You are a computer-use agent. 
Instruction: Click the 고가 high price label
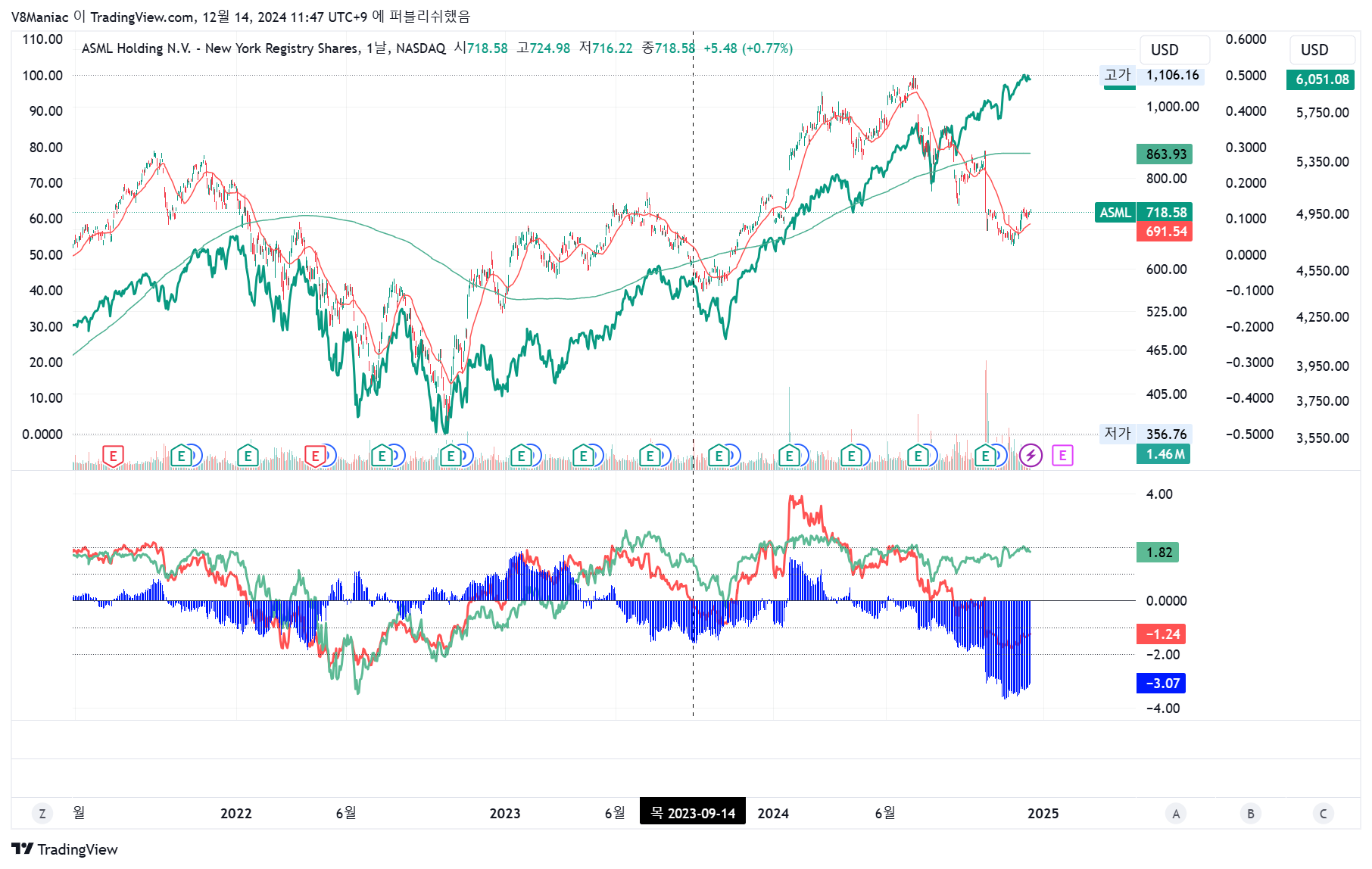pos(1117,75)
